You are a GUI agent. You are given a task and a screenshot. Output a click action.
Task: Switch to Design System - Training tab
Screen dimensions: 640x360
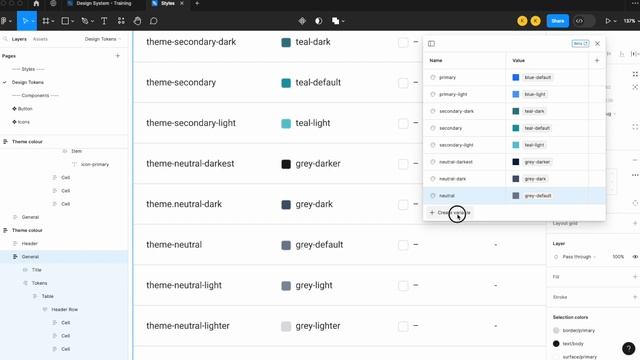(x=104, y=3)
